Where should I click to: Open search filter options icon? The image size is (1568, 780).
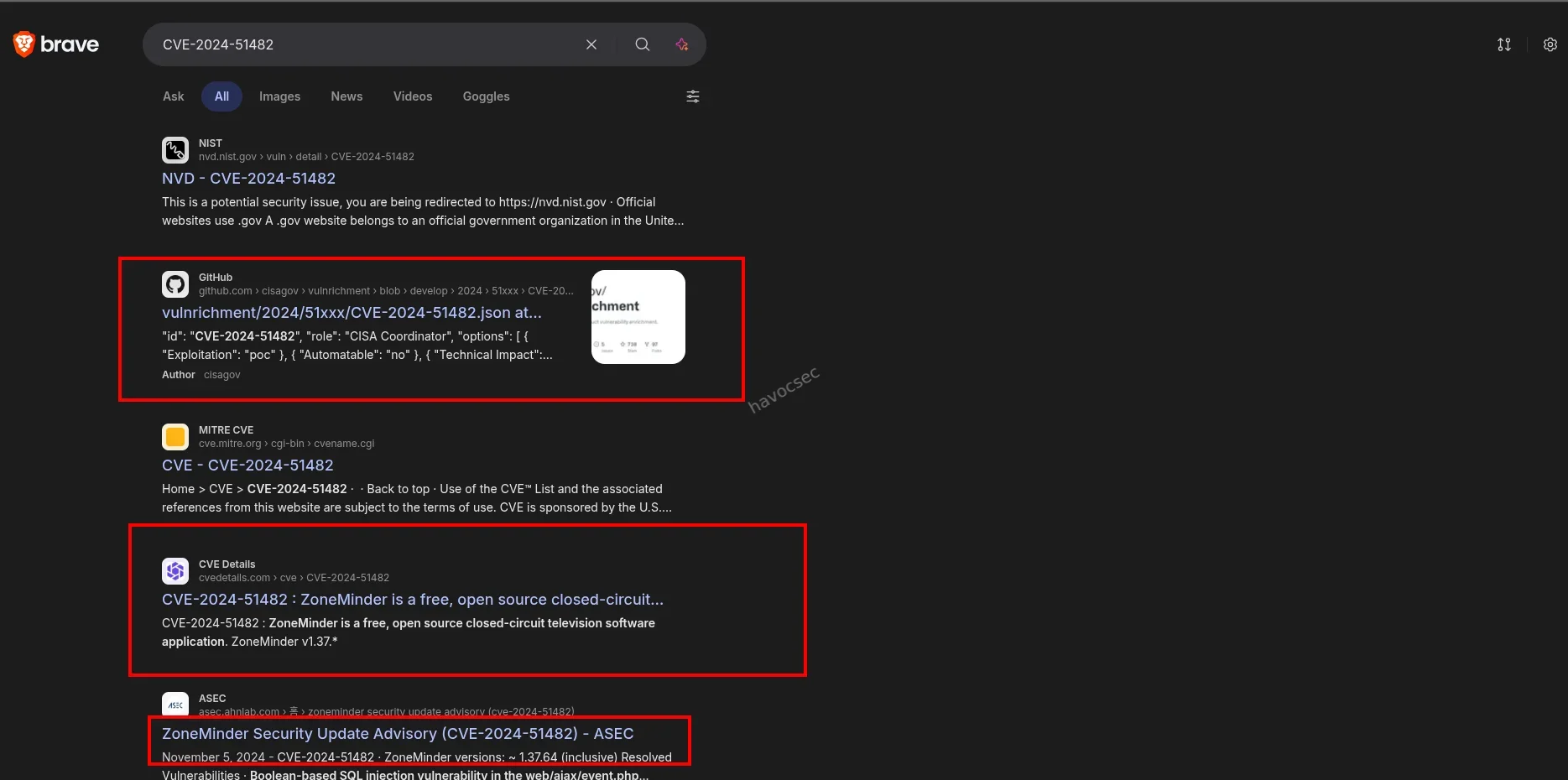point(693,96)
